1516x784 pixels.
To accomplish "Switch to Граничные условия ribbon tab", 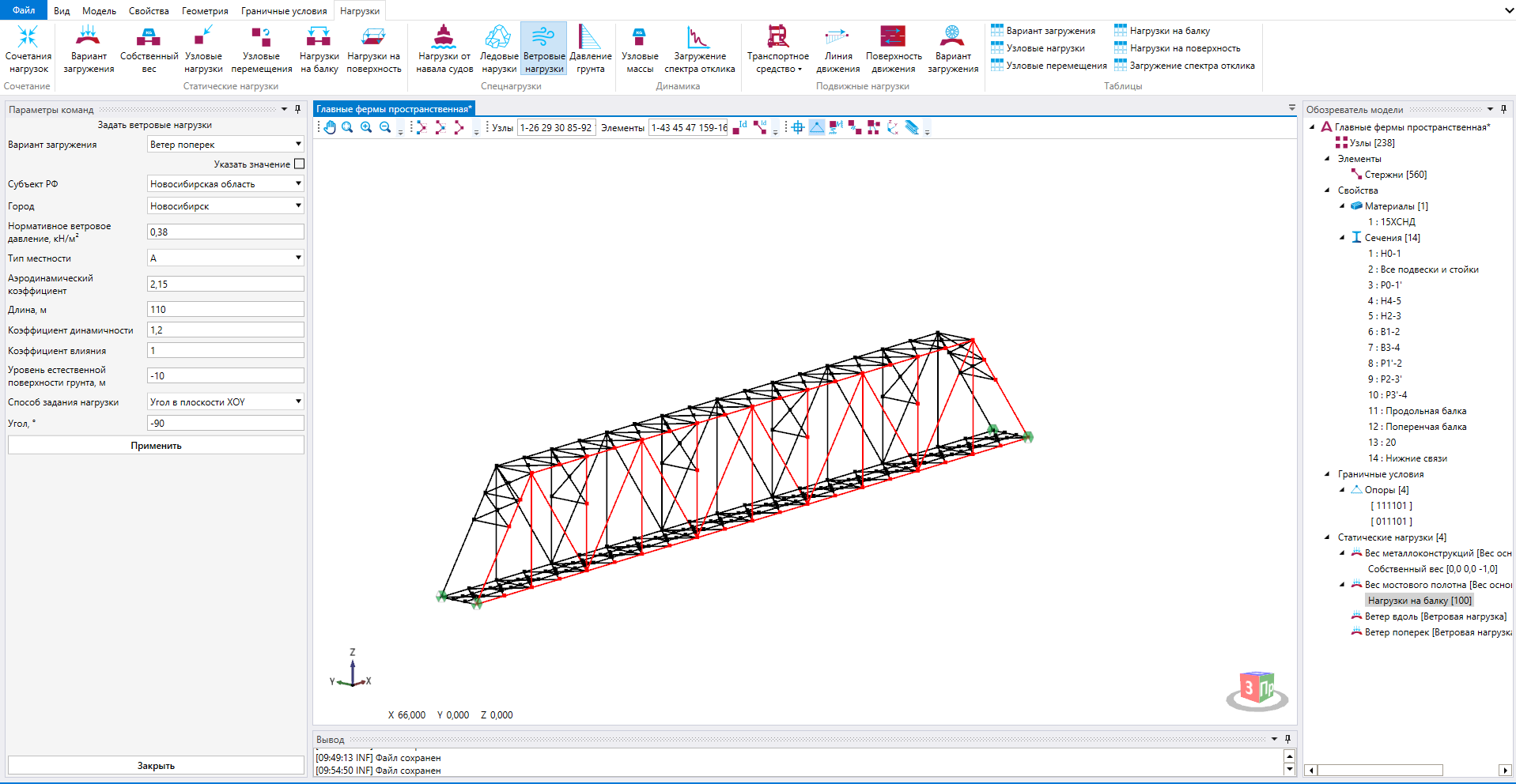I will click(284, 11).
